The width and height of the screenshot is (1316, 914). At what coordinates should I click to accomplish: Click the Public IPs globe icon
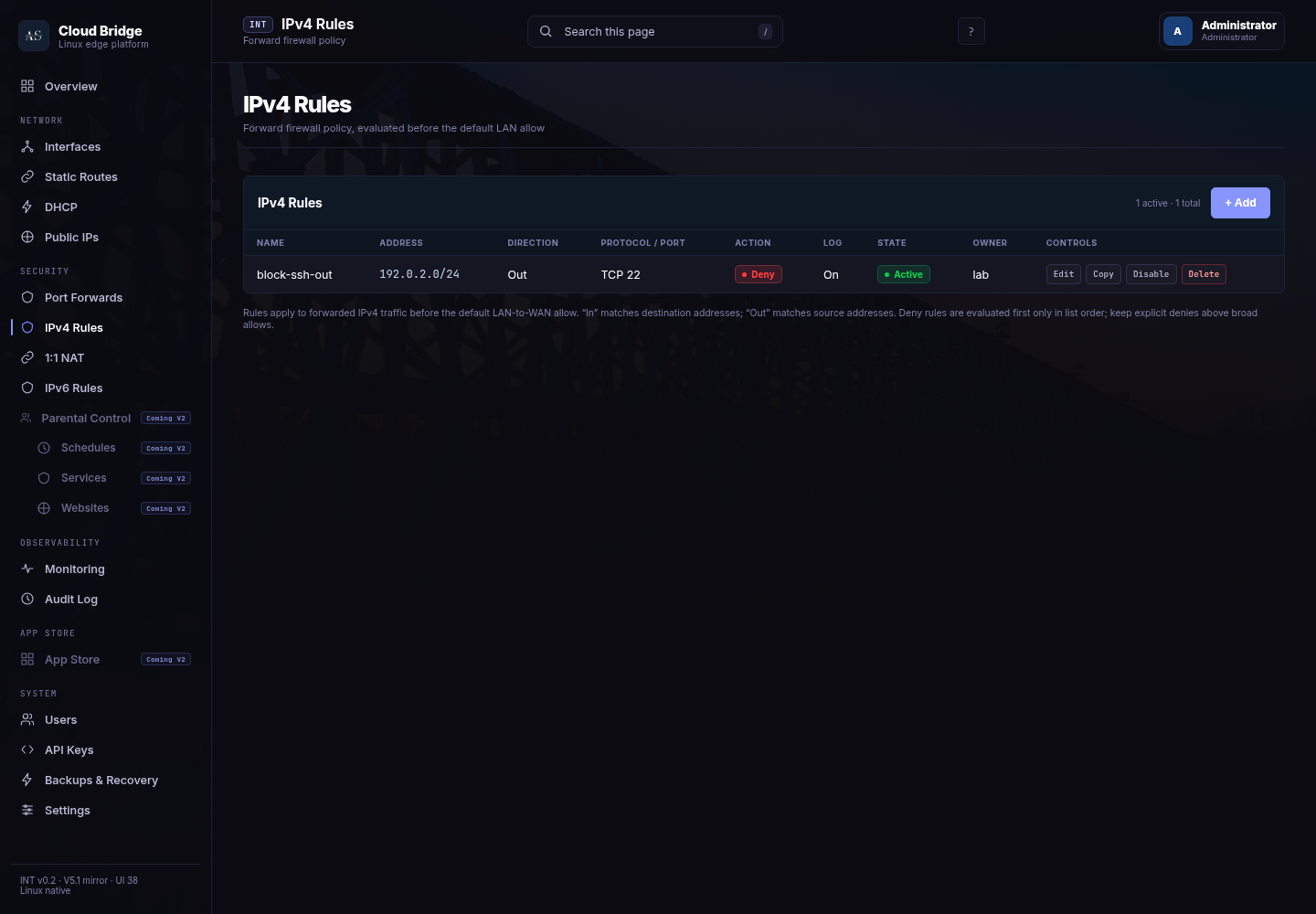point(27,237)
